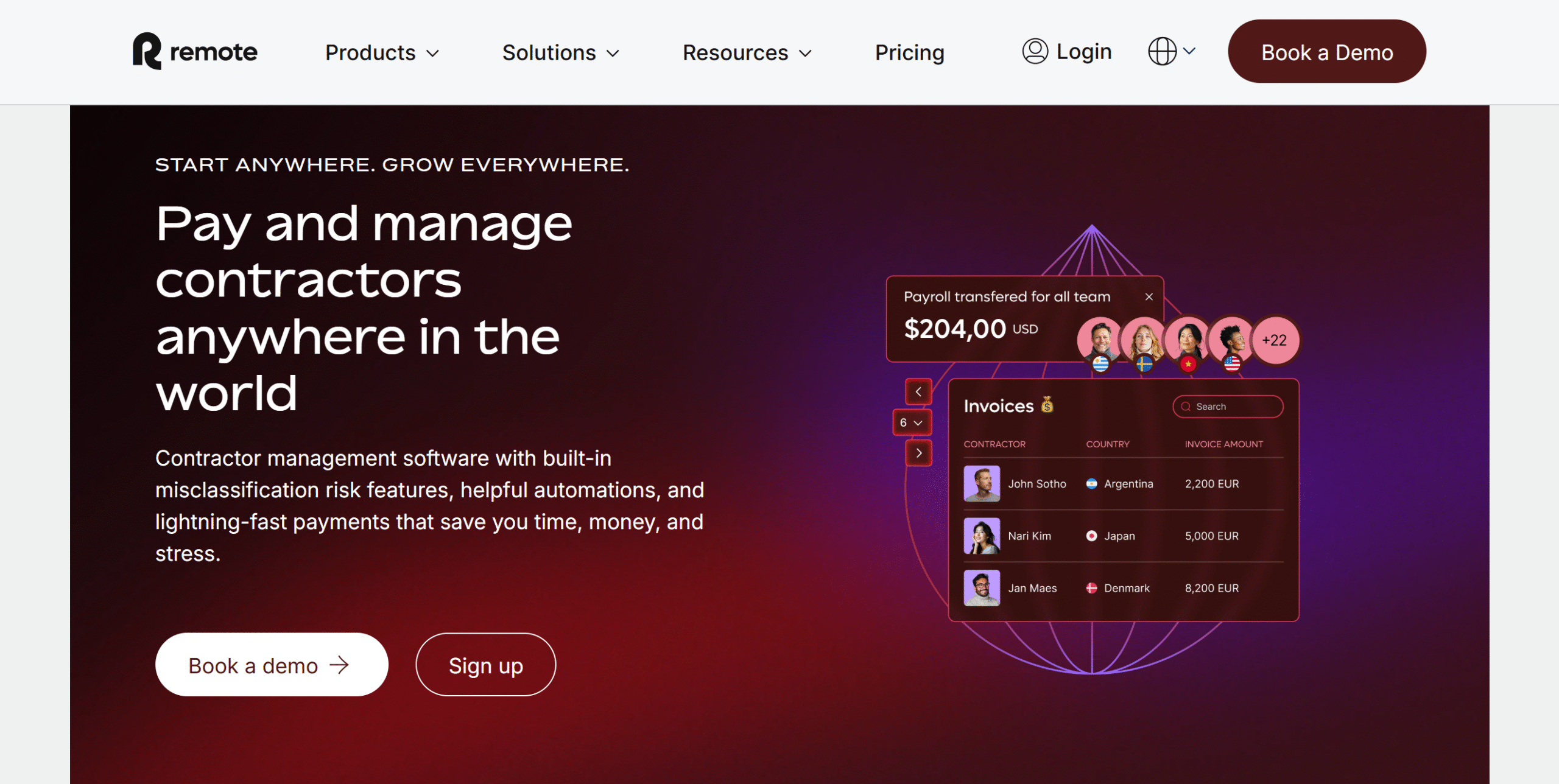Click the arrow in Book a demo

coord(339,665)
